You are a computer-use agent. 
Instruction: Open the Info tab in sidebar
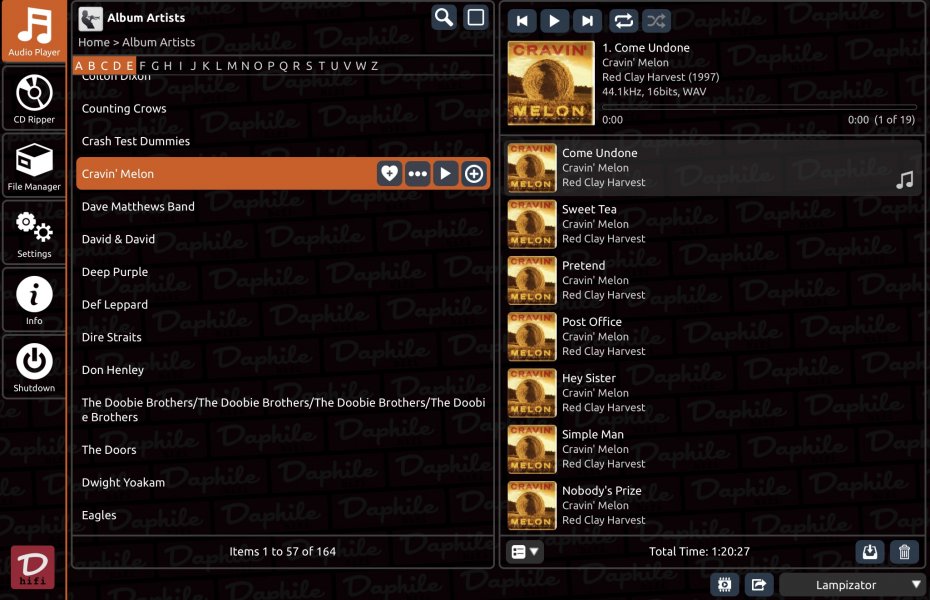(x=34, y=300)
